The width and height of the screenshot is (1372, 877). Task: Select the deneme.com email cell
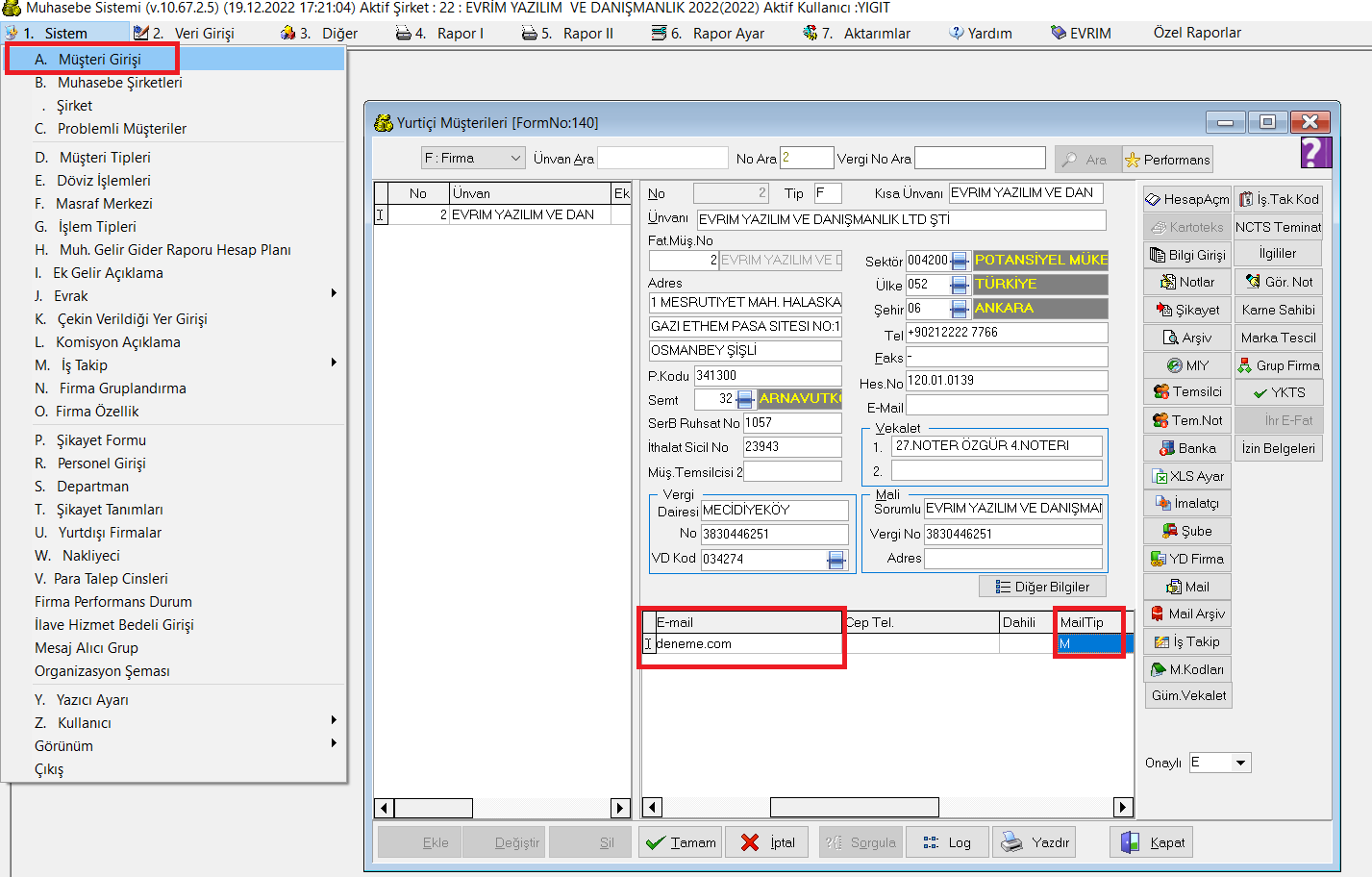749,644
